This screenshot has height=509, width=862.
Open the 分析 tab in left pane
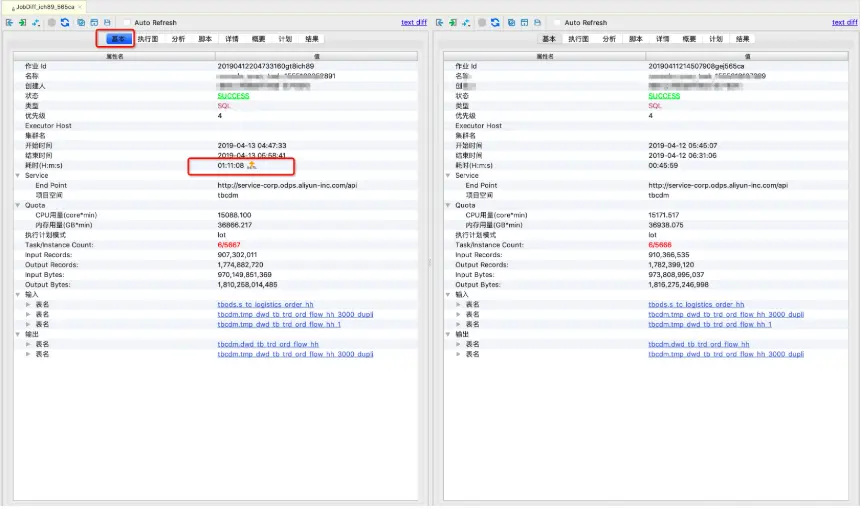(178, 39)
